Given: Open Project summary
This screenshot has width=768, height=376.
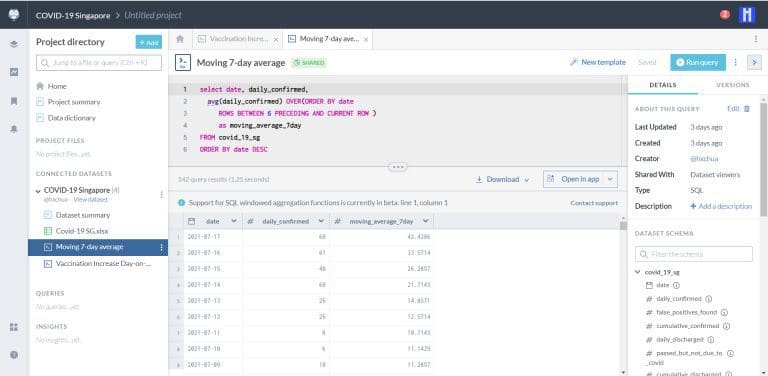Looking at the screenshot, I should [73, 102].
